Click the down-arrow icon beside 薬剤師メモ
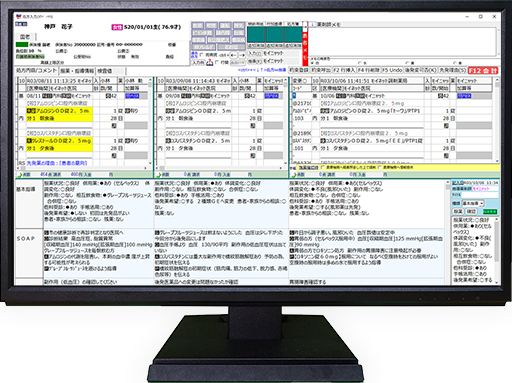 312,24
